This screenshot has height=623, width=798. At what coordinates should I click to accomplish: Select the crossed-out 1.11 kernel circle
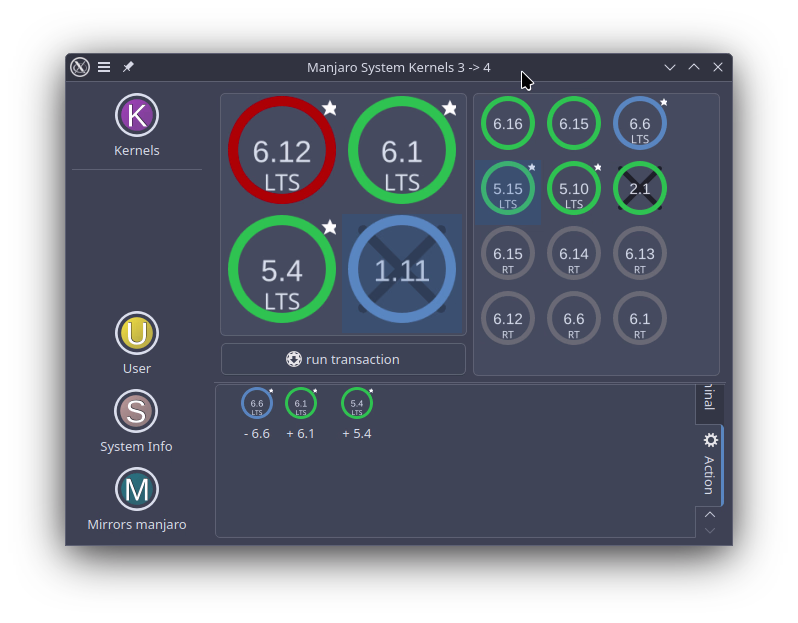(402, 269)
